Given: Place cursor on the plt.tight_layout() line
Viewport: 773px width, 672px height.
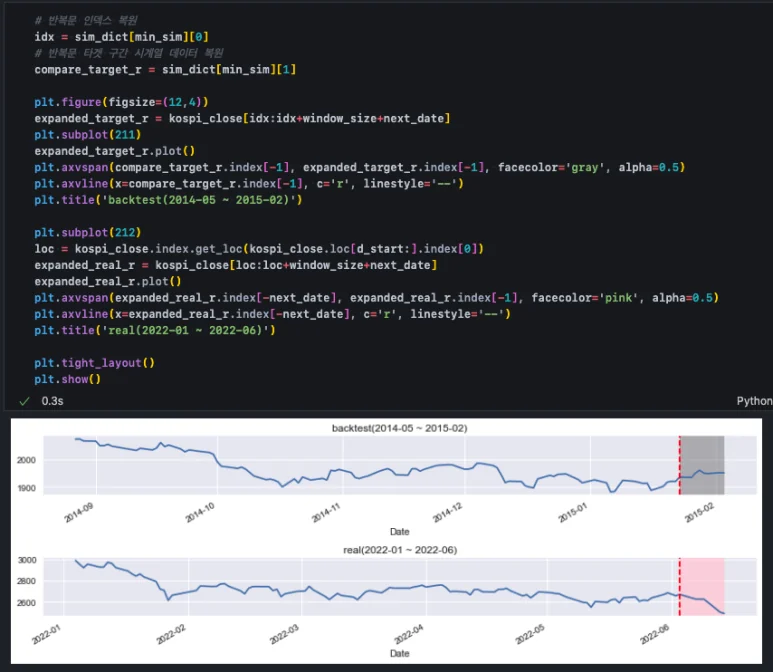Looking at the screenshot, I should [94, 363].
